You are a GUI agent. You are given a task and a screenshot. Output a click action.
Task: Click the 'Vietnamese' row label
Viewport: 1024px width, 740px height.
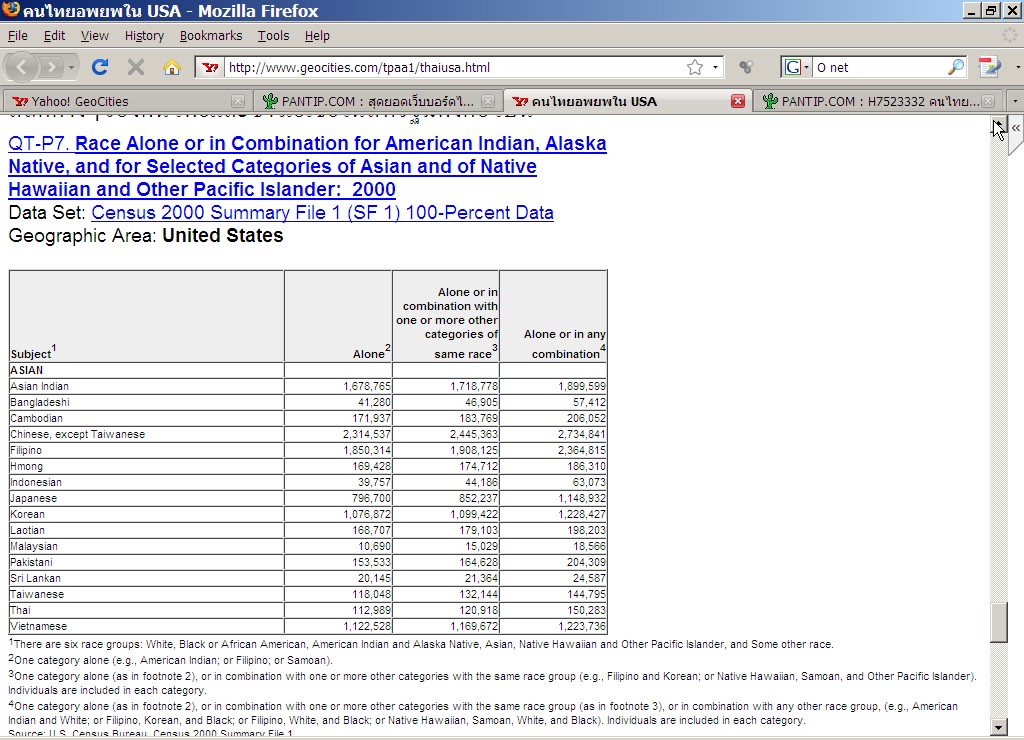tap(39, 626)
